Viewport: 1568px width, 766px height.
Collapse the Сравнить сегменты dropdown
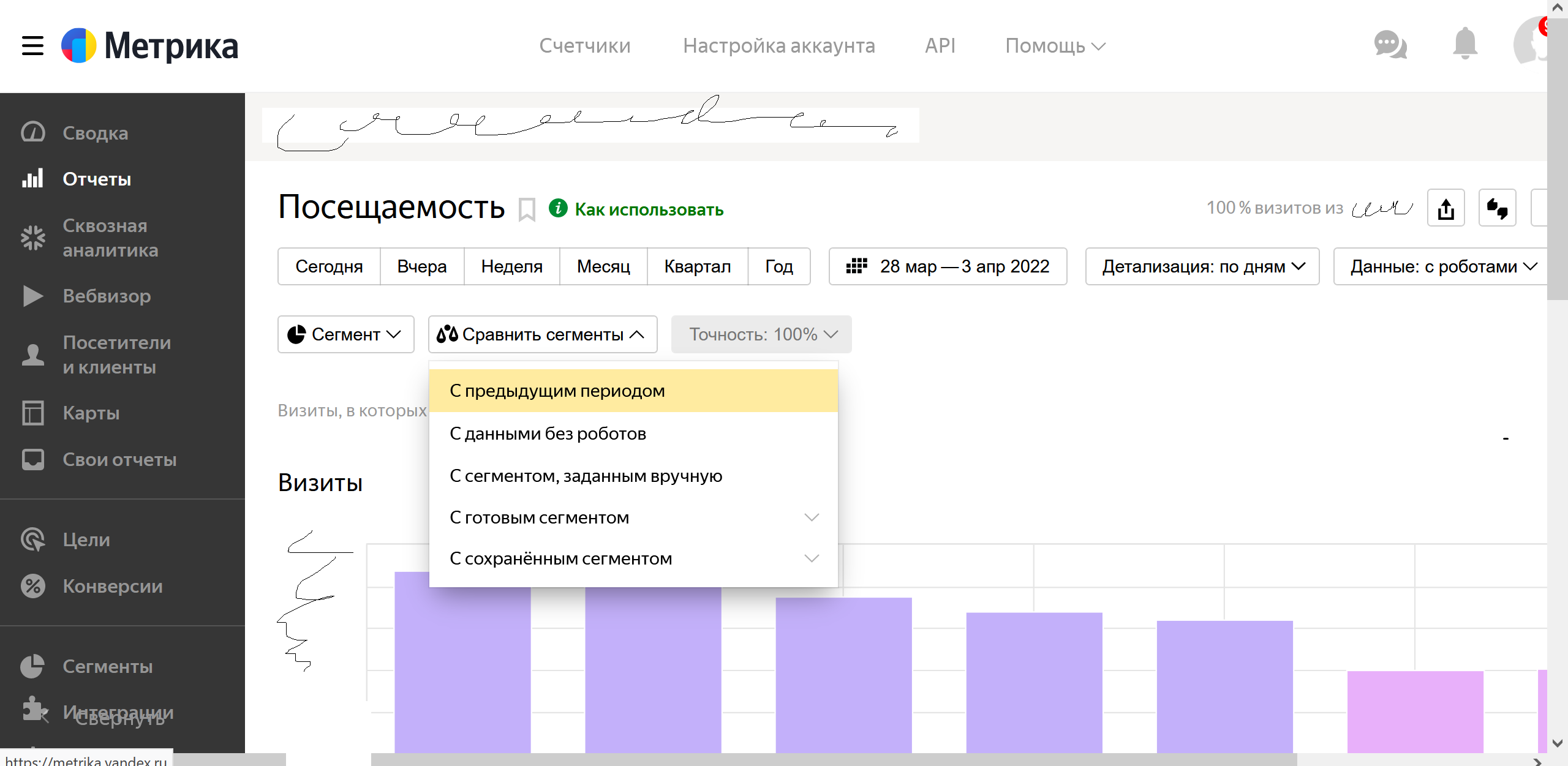(x=543, y=334)
